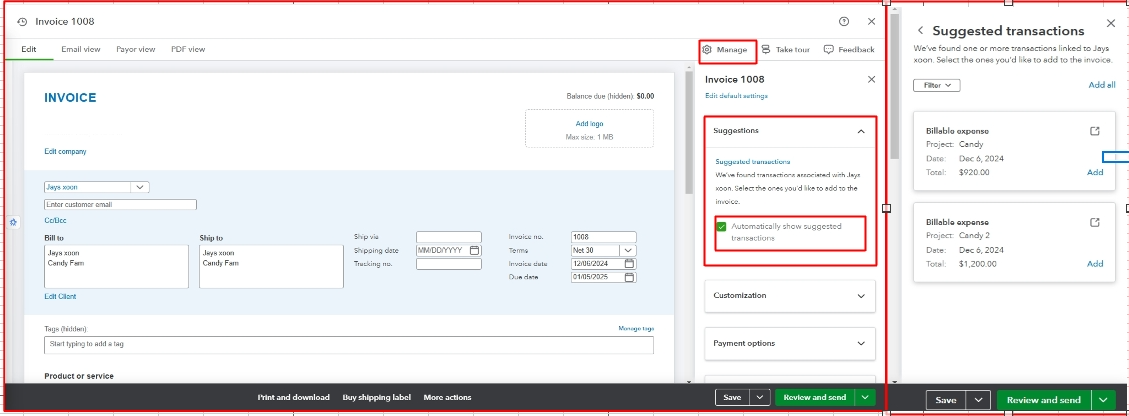Open Save dropdown arrow in invoice footer
Viewport: 1129px width, 416px height.
[x=760, y=397]
